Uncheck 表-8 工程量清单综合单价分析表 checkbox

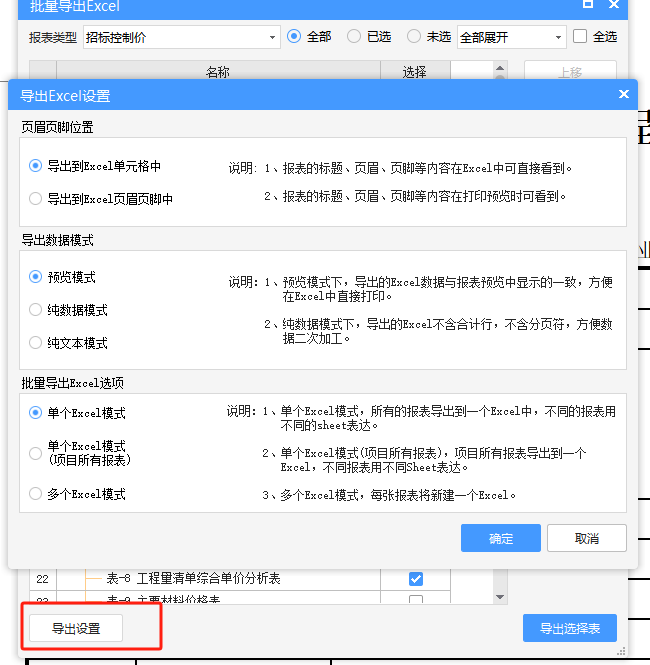click(416, 579)
